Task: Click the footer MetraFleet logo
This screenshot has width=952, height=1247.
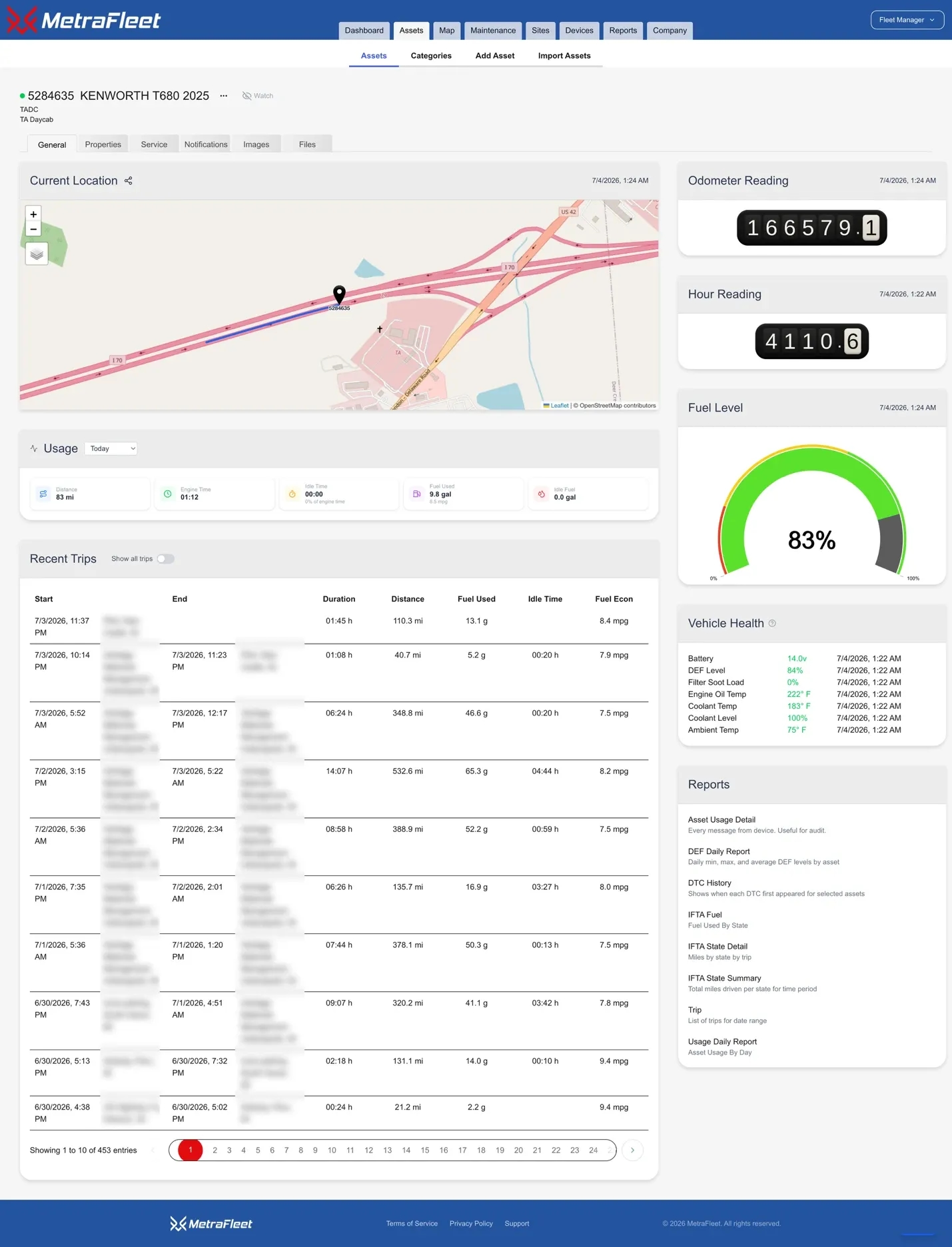Action: (x=211, y=1224)
